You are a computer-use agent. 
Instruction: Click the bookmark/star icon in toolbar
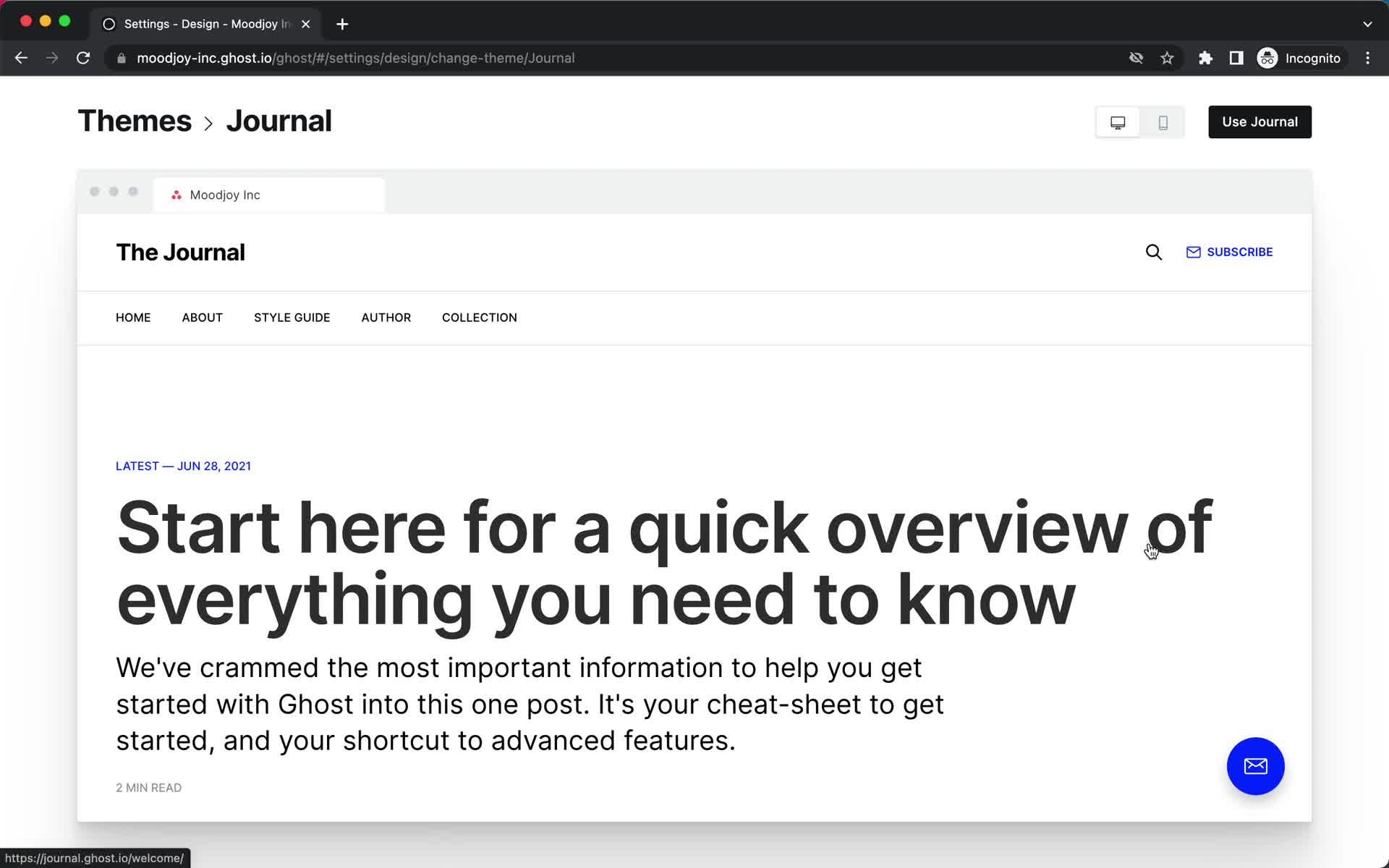pyautogui.click(x=1168, y=58)
